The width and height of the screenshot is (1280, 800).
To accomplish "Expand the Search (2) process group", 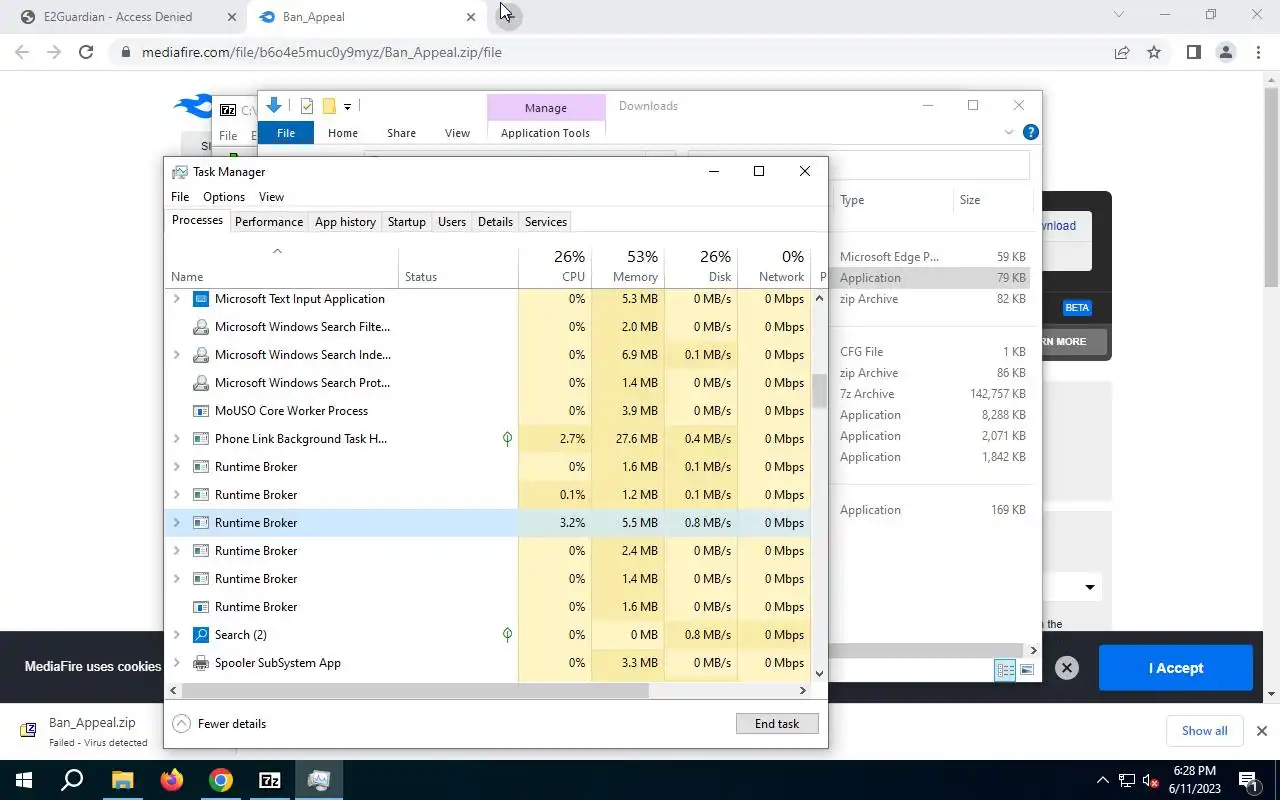I will pyautogui.click(x=177, y=635).
